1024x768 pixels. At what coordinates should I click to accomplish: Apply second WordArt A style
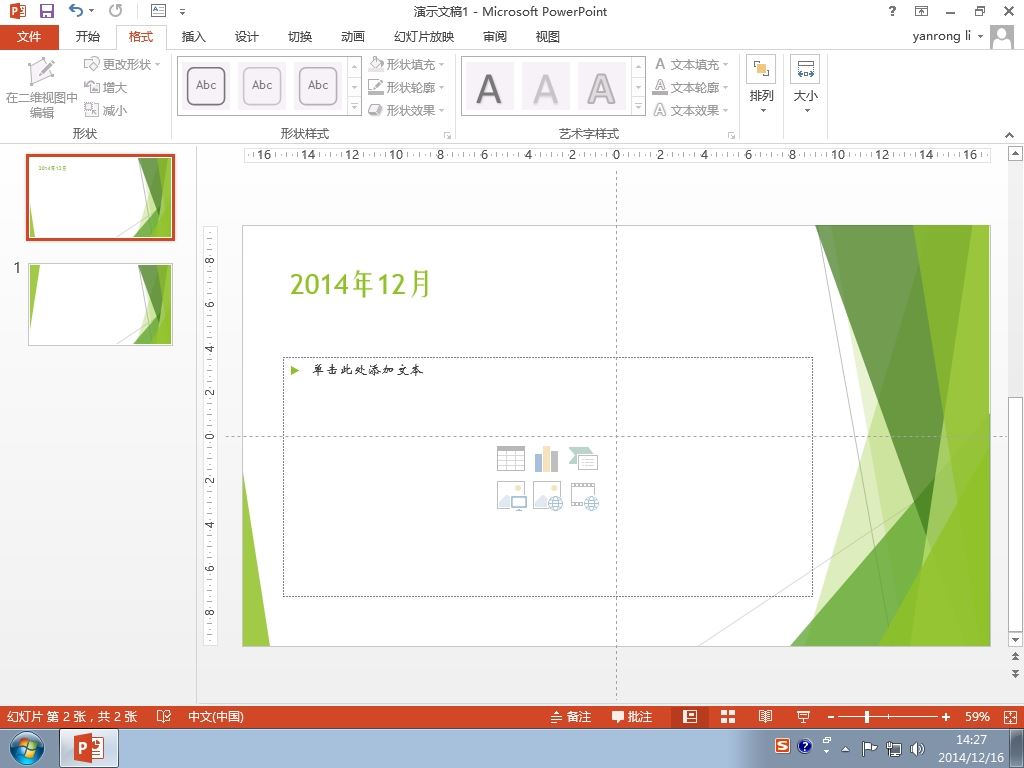pyautogui.click(x=545, y=88)
